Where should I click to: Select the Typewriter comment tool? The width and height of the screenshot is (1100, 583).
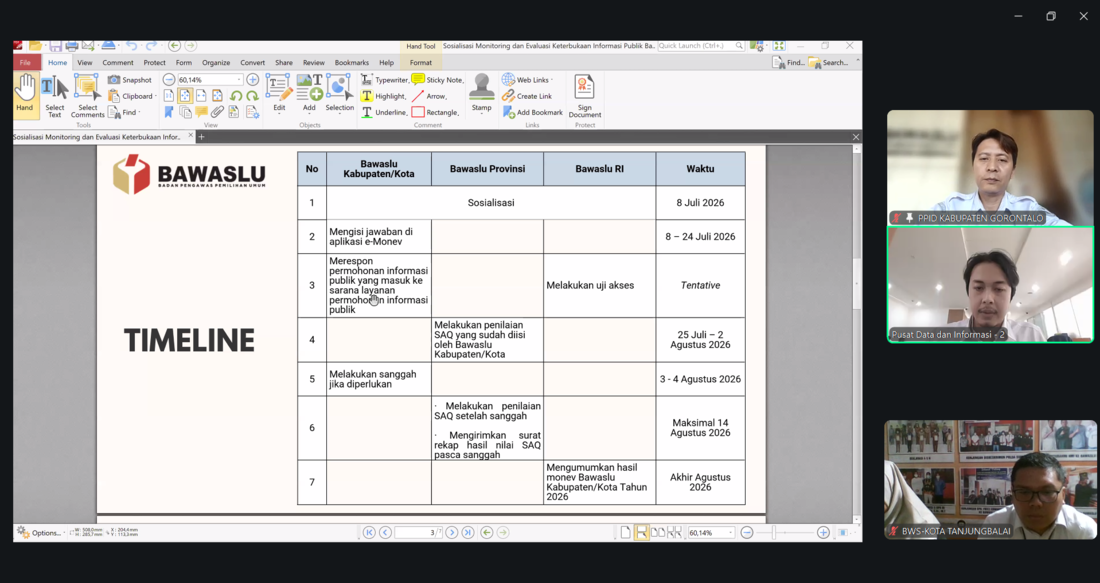(x=384, y=80)
